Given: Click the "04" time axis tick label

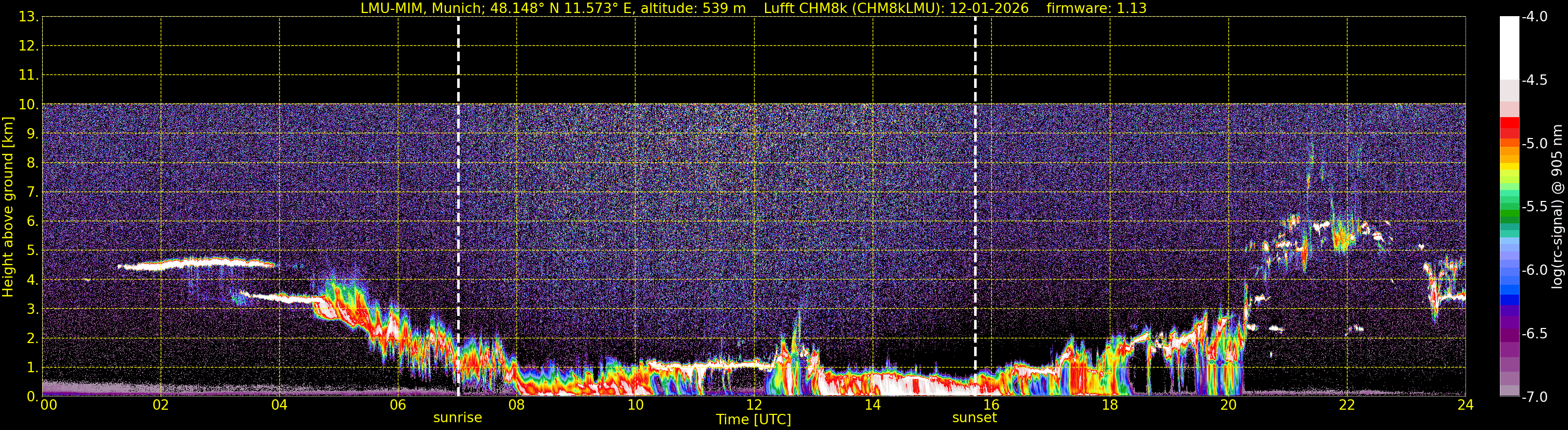Looking at the screenshot, I should point(279,405).
